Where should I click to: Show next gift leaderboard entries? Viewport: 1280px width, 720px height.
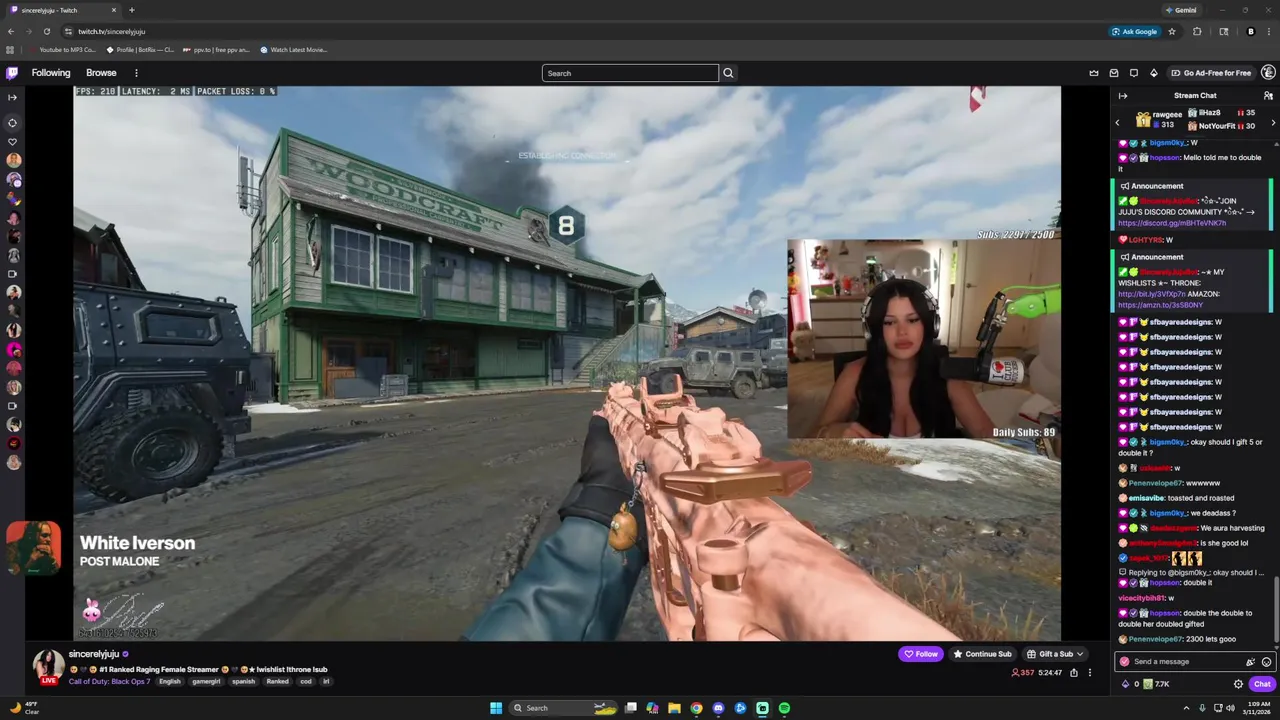[x=1273, y=122]
